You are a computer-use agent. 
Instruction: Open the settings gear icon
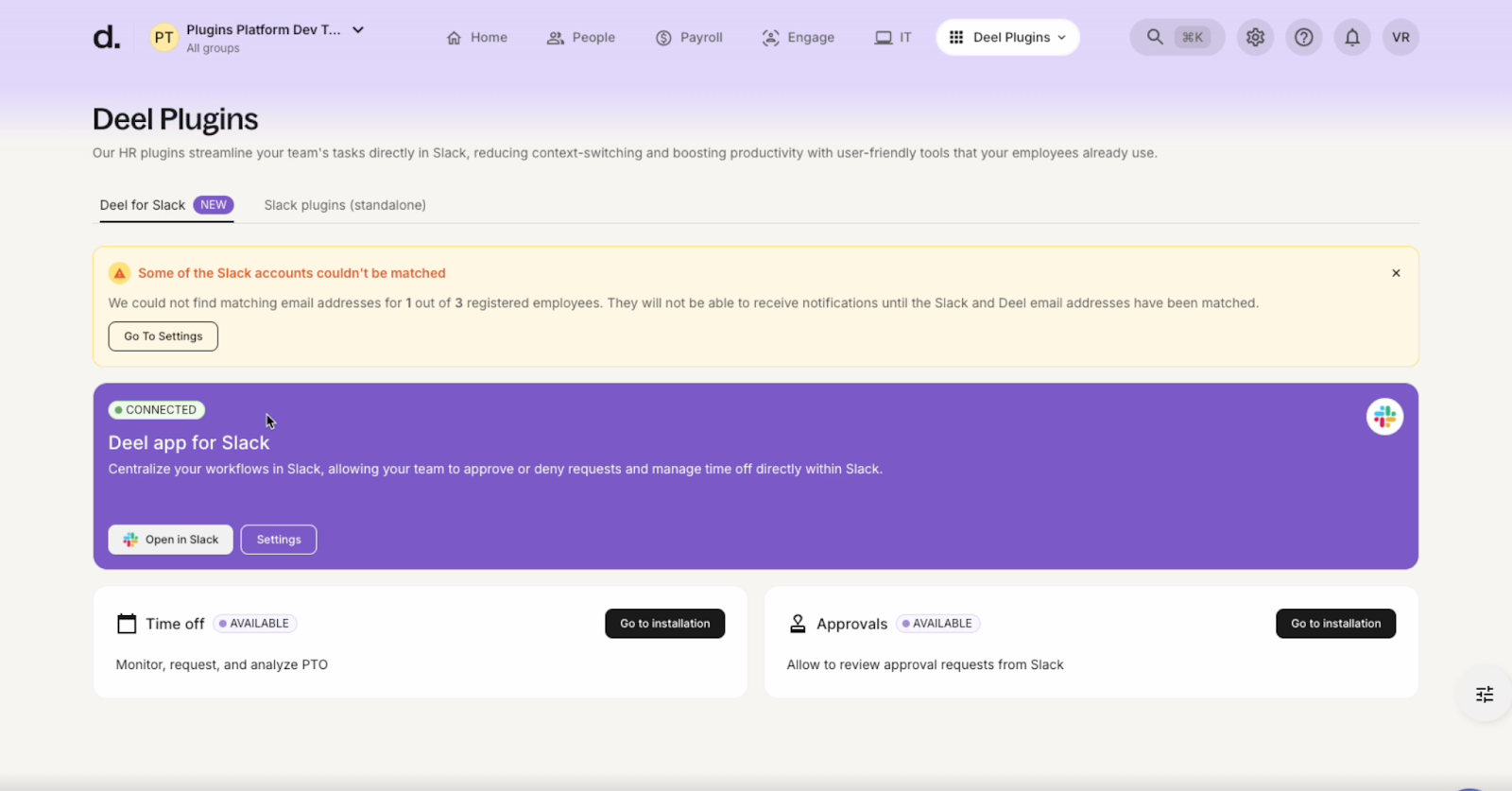pyautogui.click(x=1255, y=38)
